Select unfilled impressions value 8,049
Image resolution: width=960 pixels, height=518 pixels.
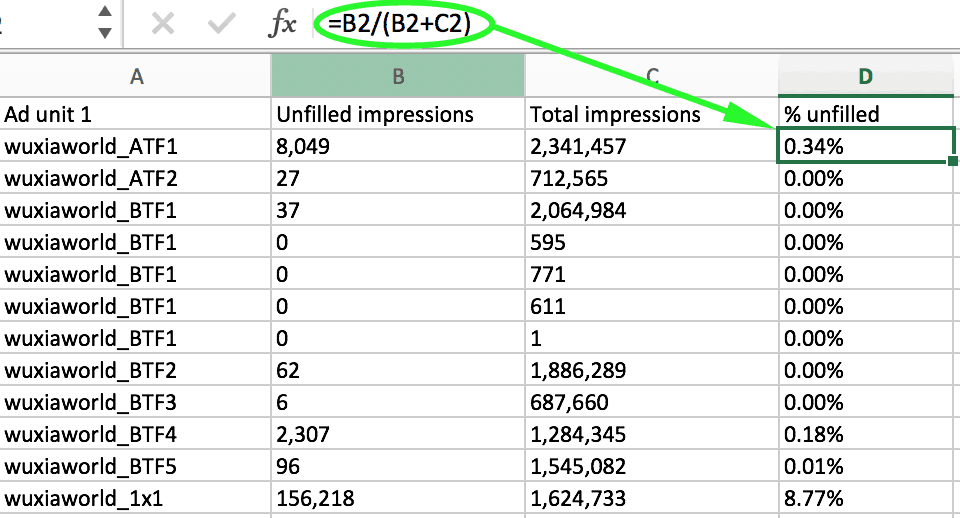point(398,146)
